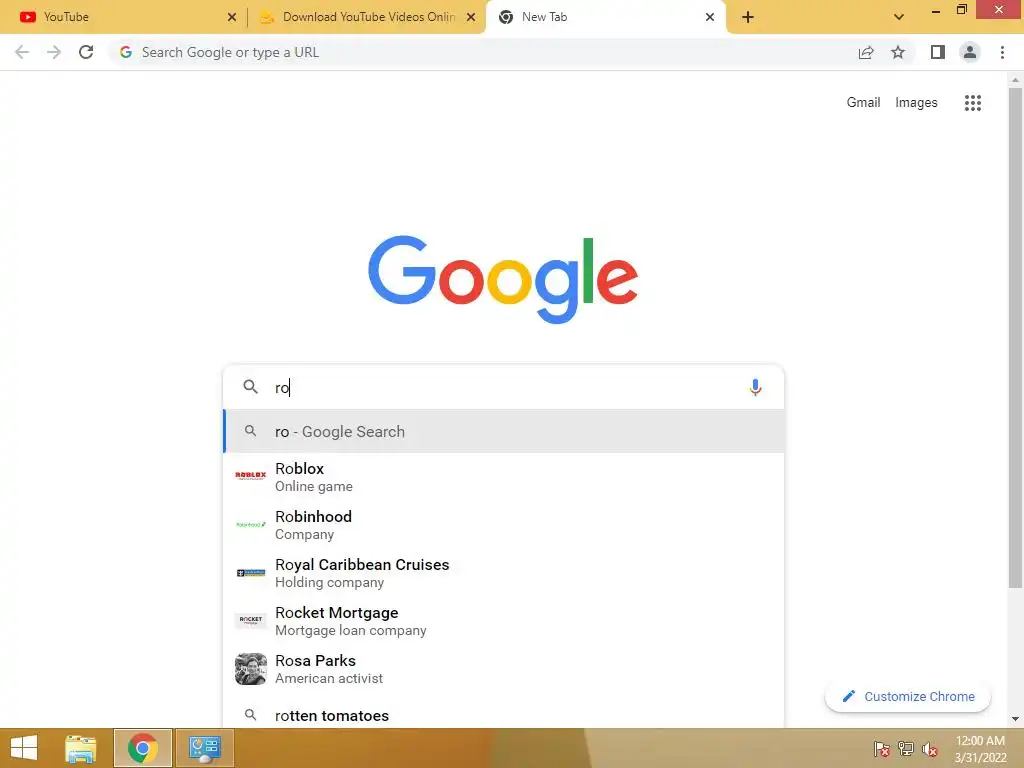Viewport: 1024px width, 768px height.
Task: Choose the Roblox suggestion
Action: pos(504,477)
